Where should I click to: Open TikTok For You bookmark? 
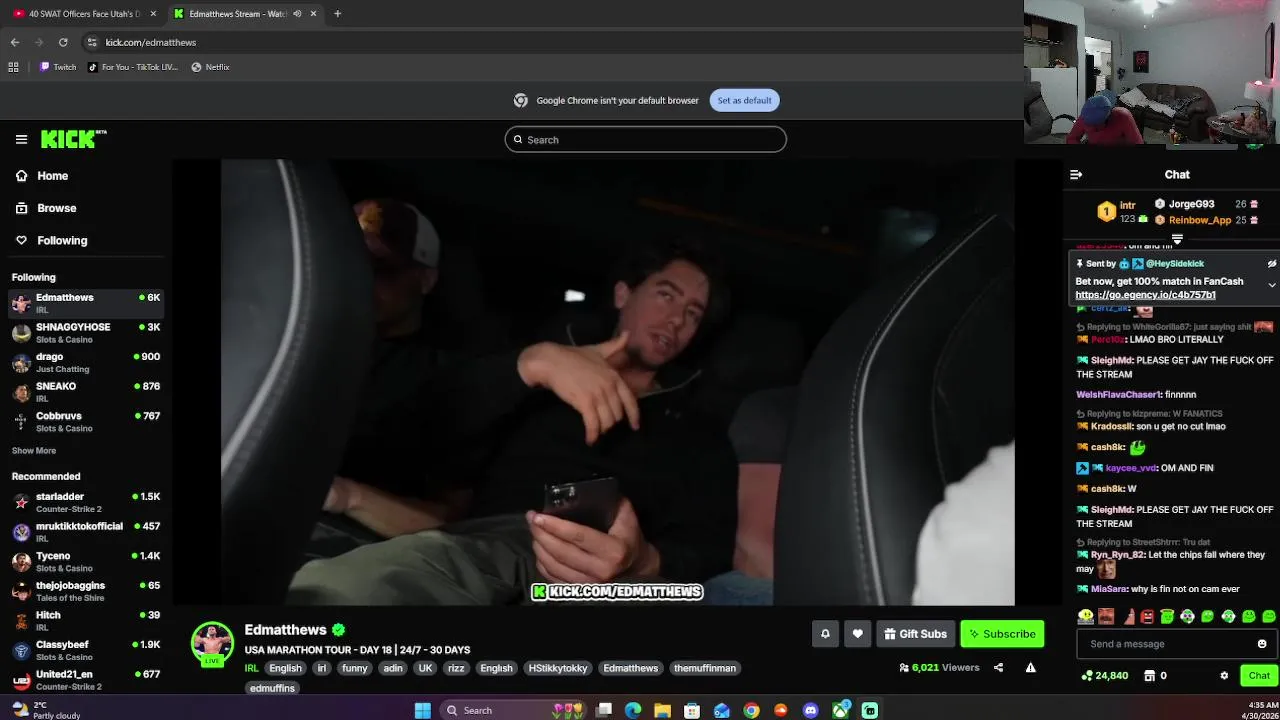pos(132,67)
